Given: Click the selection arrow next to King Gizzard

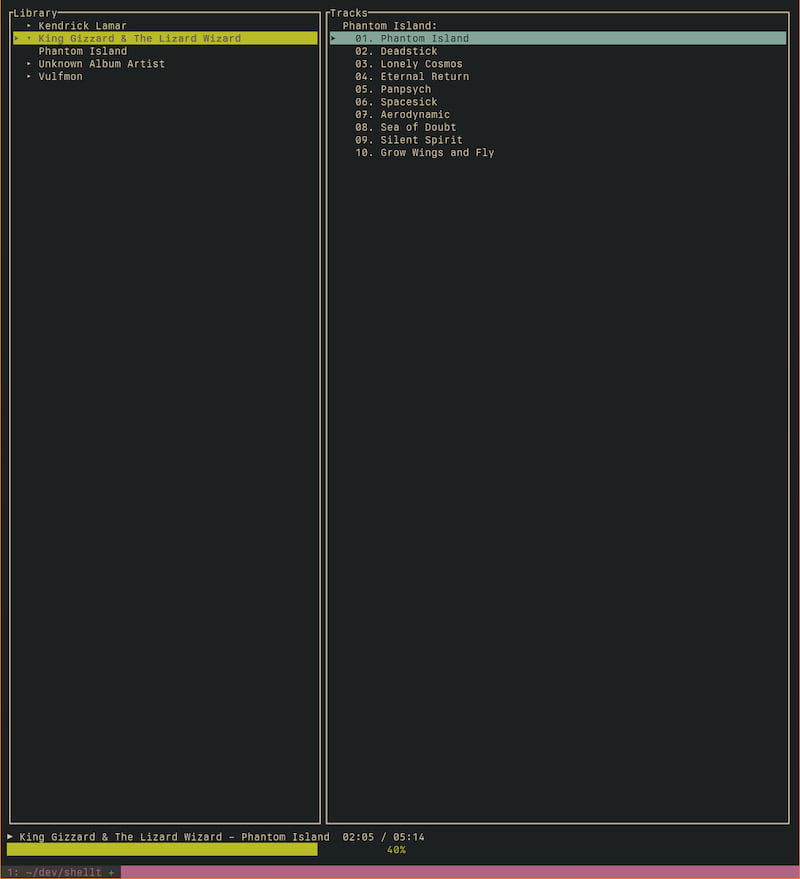Looking at the screenshot, I should click(x=17, y=38).
